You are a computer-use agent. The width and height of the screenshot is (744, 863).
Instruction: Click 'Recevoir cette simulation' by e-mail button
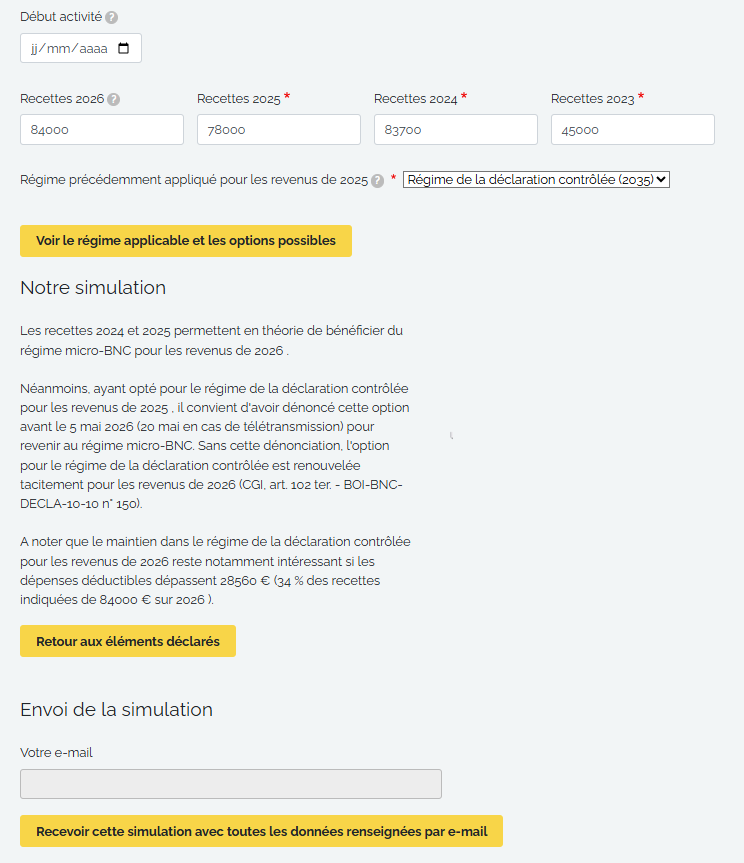(x=261, y=831)
